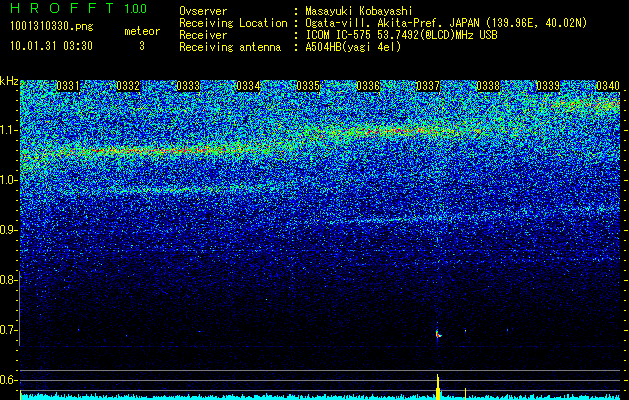Click the Receiving antenna field label
The width and height of the screenshot is (629, 400).
[230, 47]
